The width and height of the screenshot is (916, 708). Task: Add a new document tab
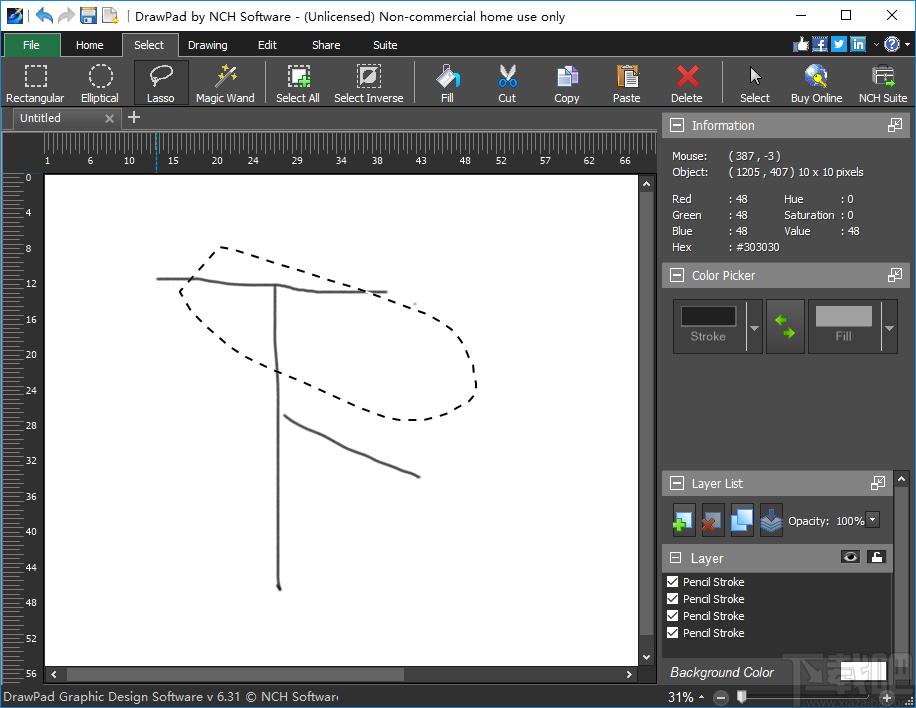click(x=134, y=117)
